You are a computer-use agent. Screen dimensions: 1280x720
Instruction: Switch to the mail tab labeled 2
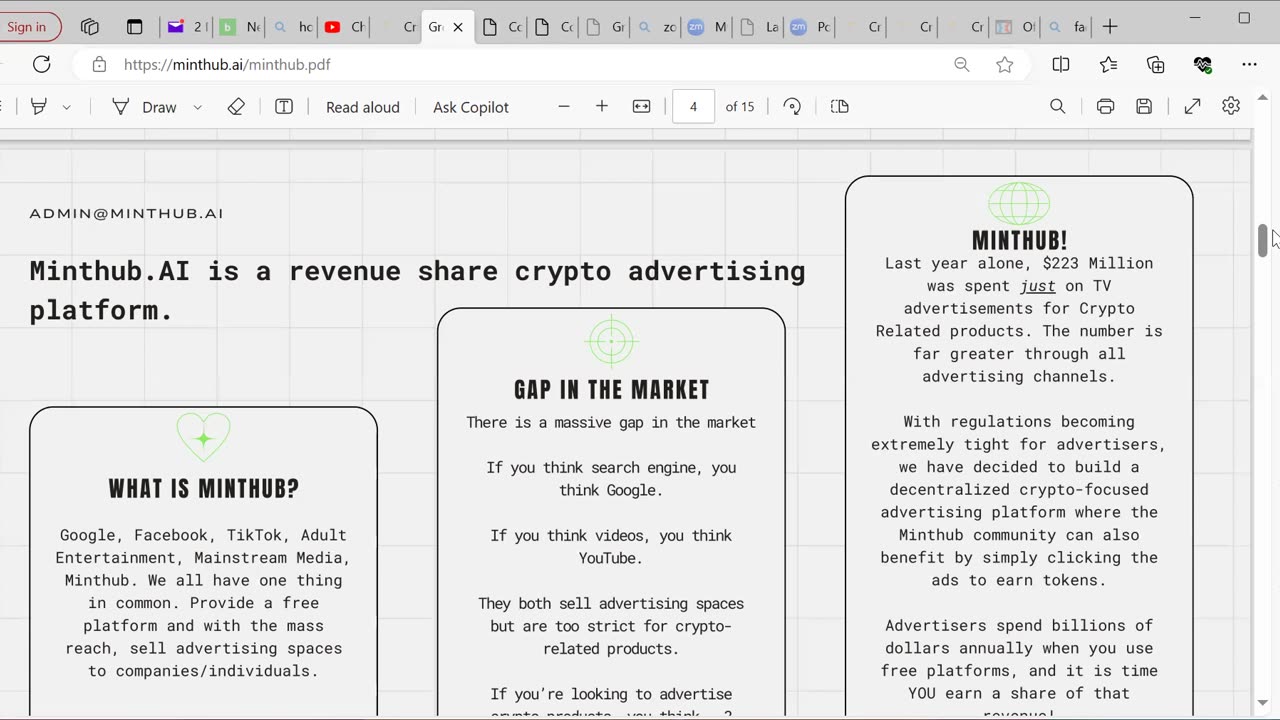point(186,27)
